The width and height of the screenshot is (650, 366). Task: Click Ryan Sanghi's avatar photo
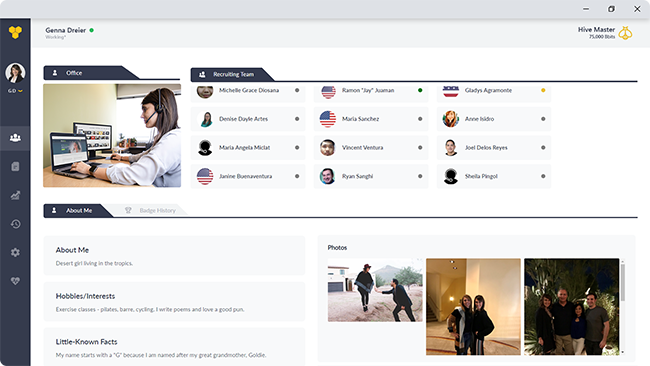coord(327,176)
